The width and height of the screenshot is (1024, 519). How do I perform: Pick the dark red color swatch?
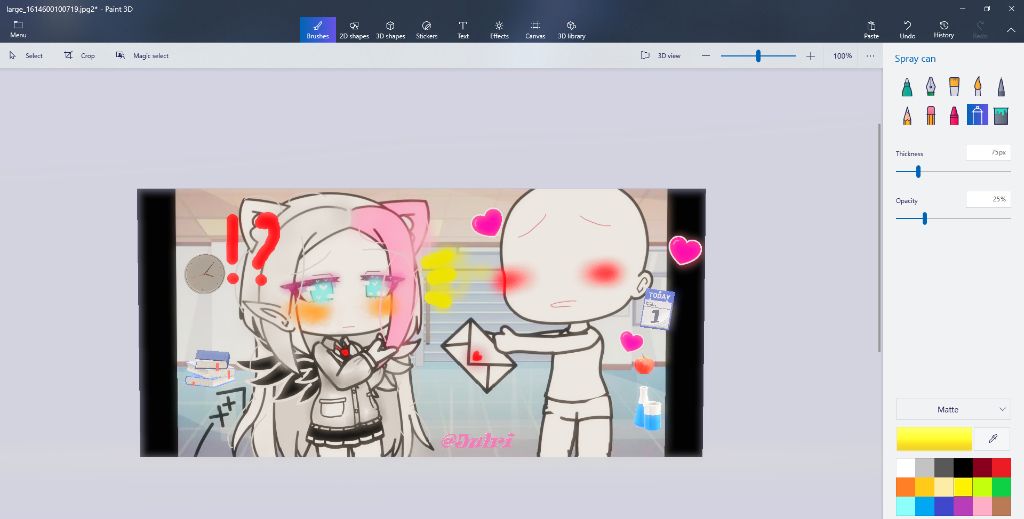tap(982, 468)
